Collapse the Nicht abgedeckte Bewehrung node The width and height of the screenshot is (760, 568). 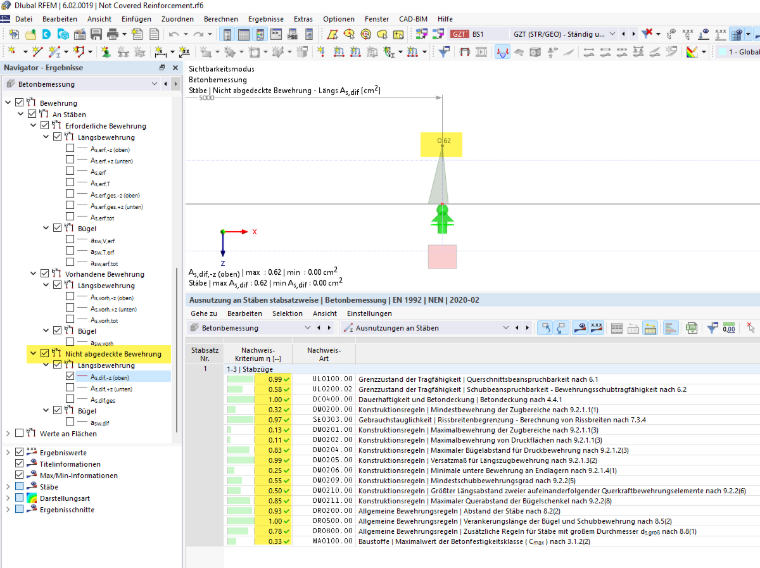pos(33,353)
